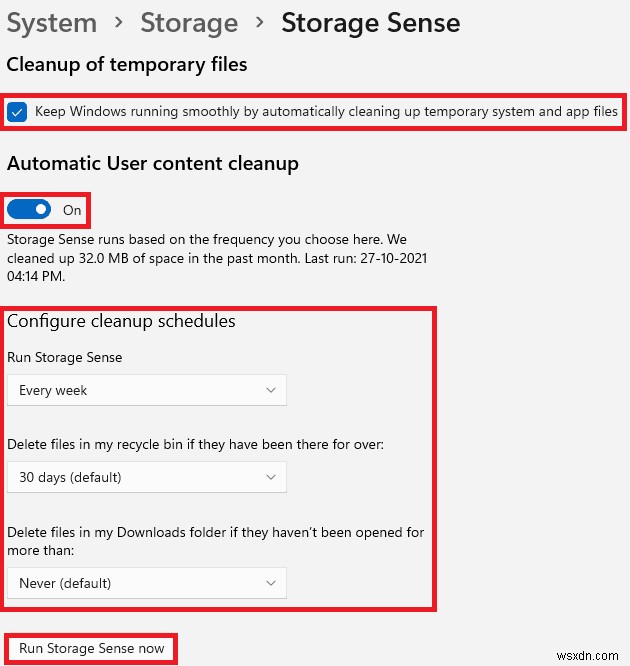The image size is (630, 666).
Task: Open the Downloads folder cleanup dropdown
Action: click(146, 583)
